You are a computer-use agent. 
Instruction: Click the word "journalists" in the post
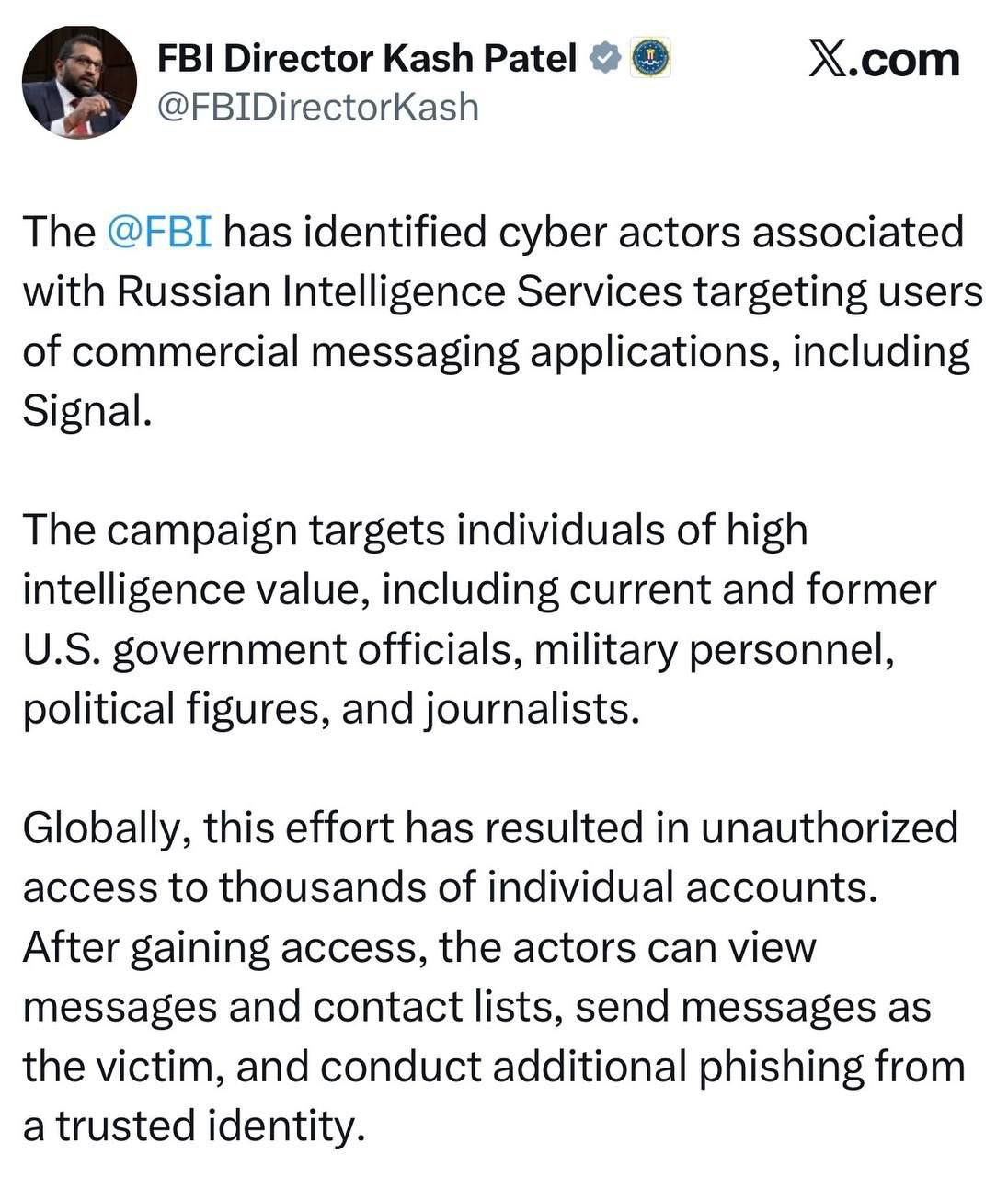point(528,709)
